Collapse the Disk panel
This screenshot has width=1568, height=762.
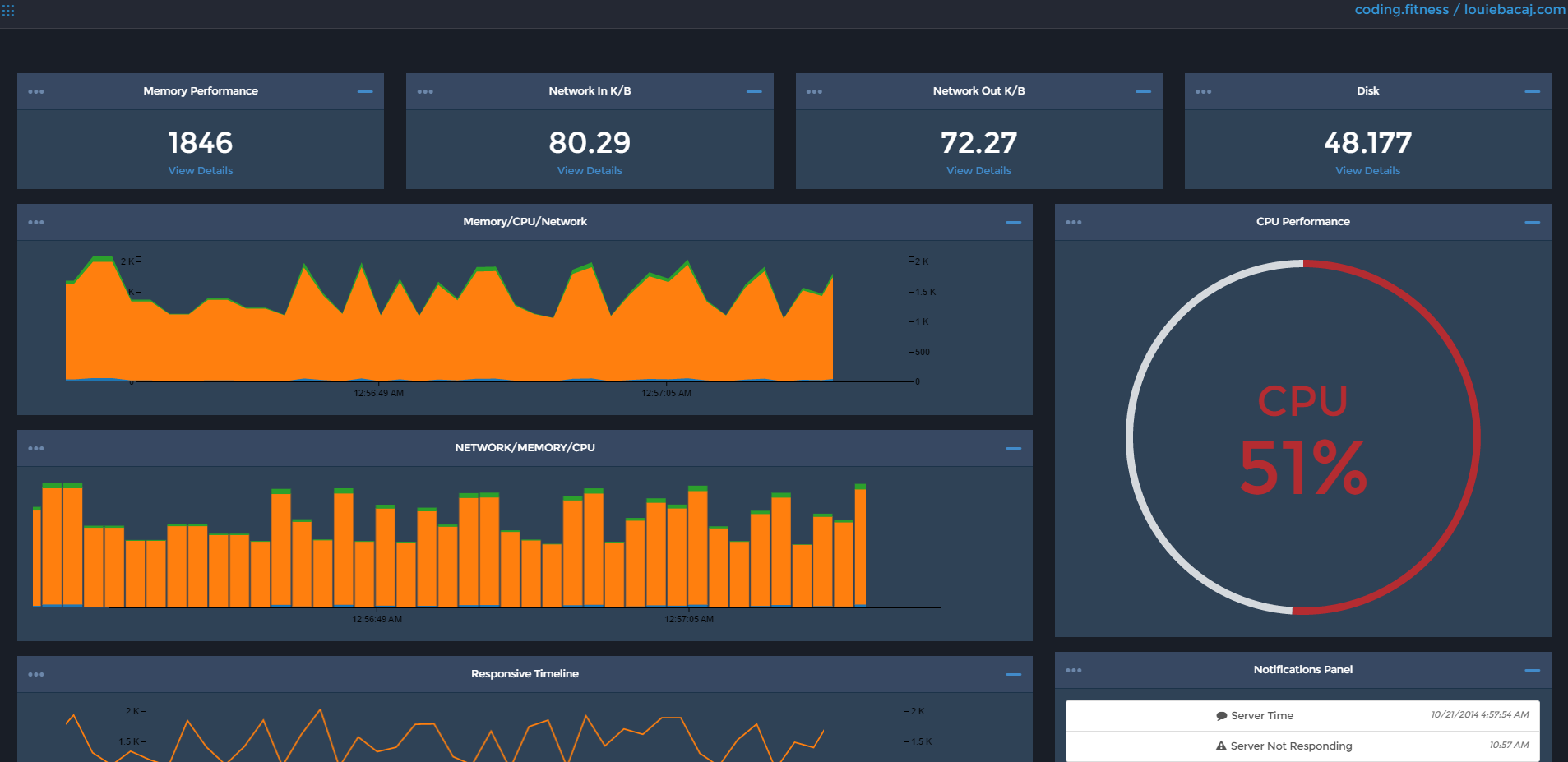[1533, 91]
